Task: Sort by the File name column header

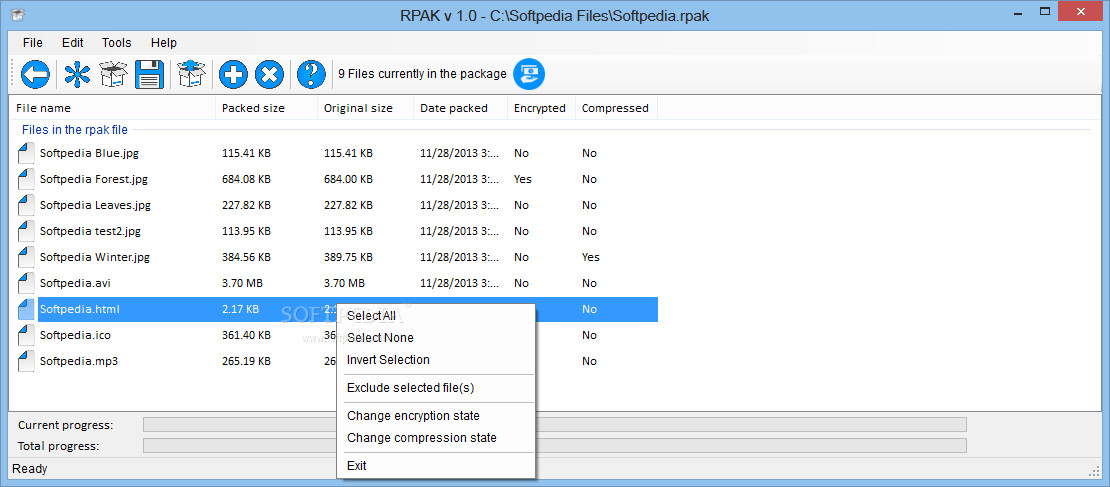Action: point(113,108)
